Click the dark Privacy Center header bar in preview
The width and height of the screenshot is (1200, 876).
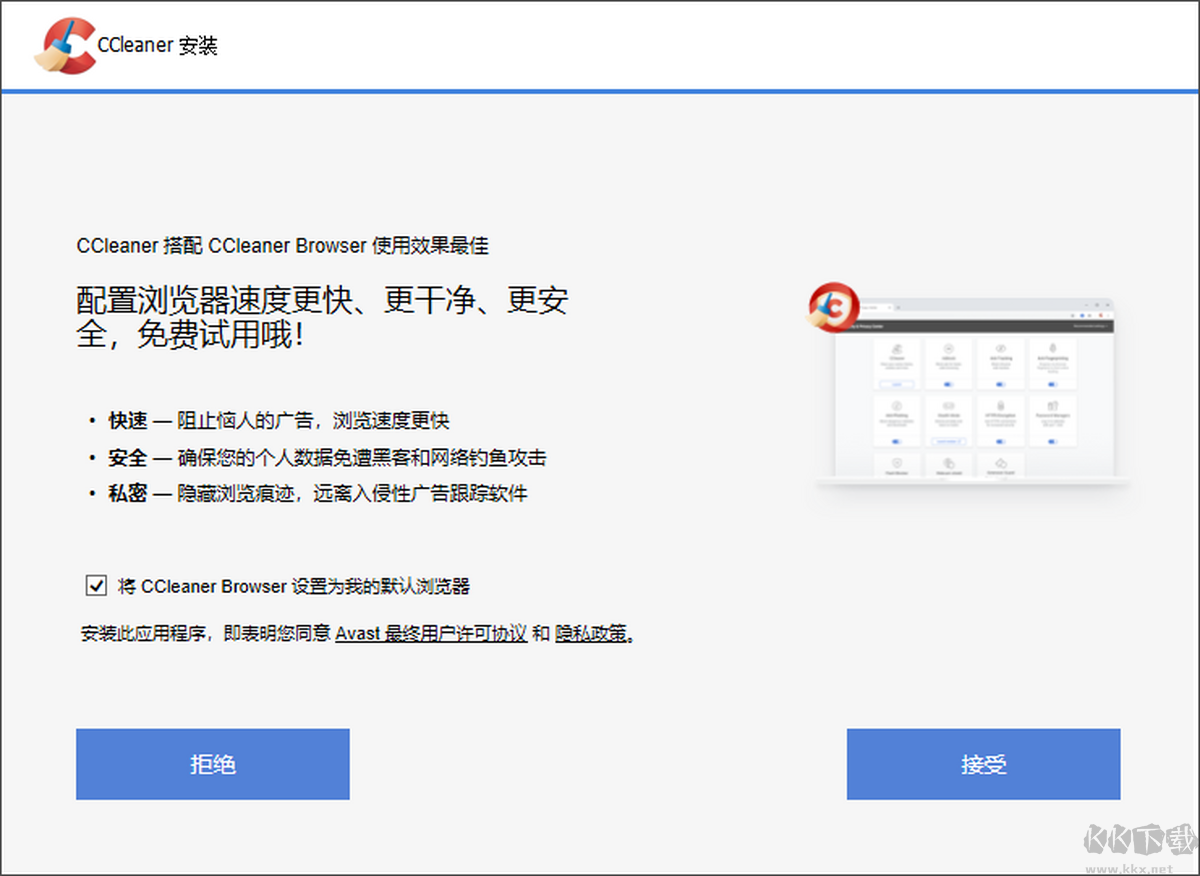[x=975, y=326]
